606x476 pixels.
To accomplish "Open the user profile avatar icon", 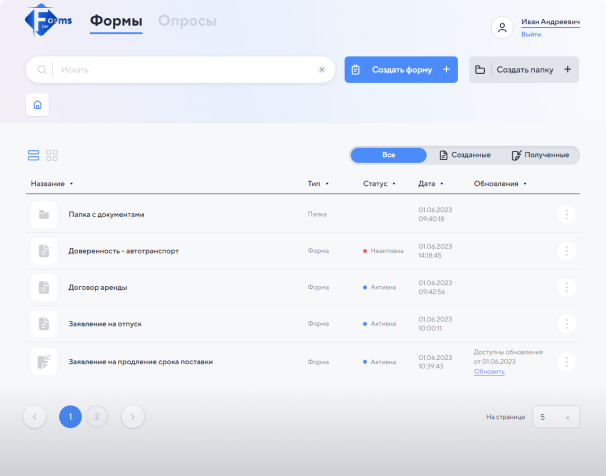I will pos(502,28).
